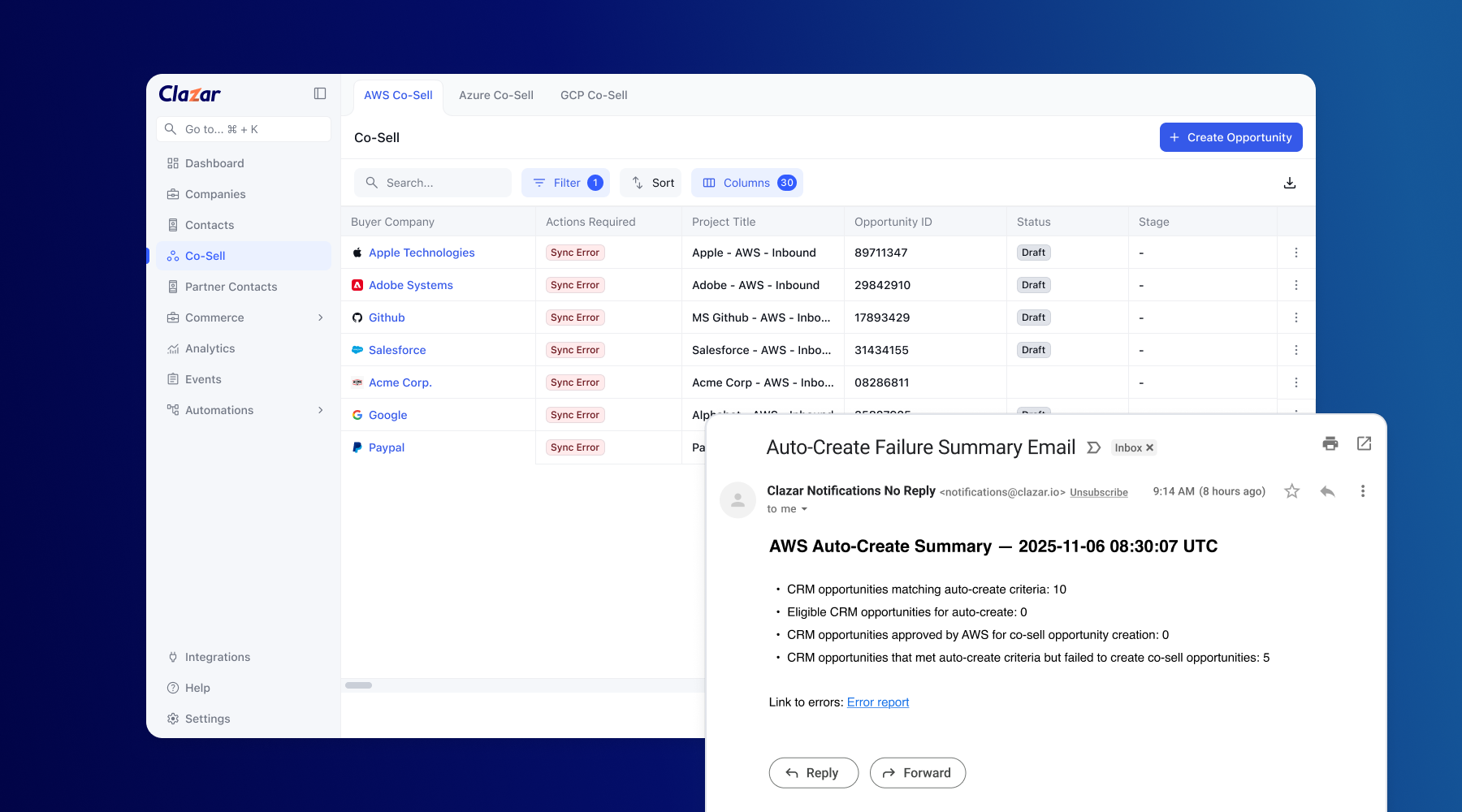The height and width of the screenshot is (812, 1462).
Task: Open the email more options menu
Action: point(1363,491)
